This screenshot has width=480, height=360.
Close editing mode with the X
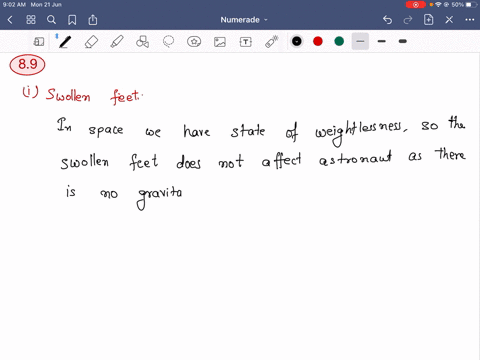tap(449, 20)
